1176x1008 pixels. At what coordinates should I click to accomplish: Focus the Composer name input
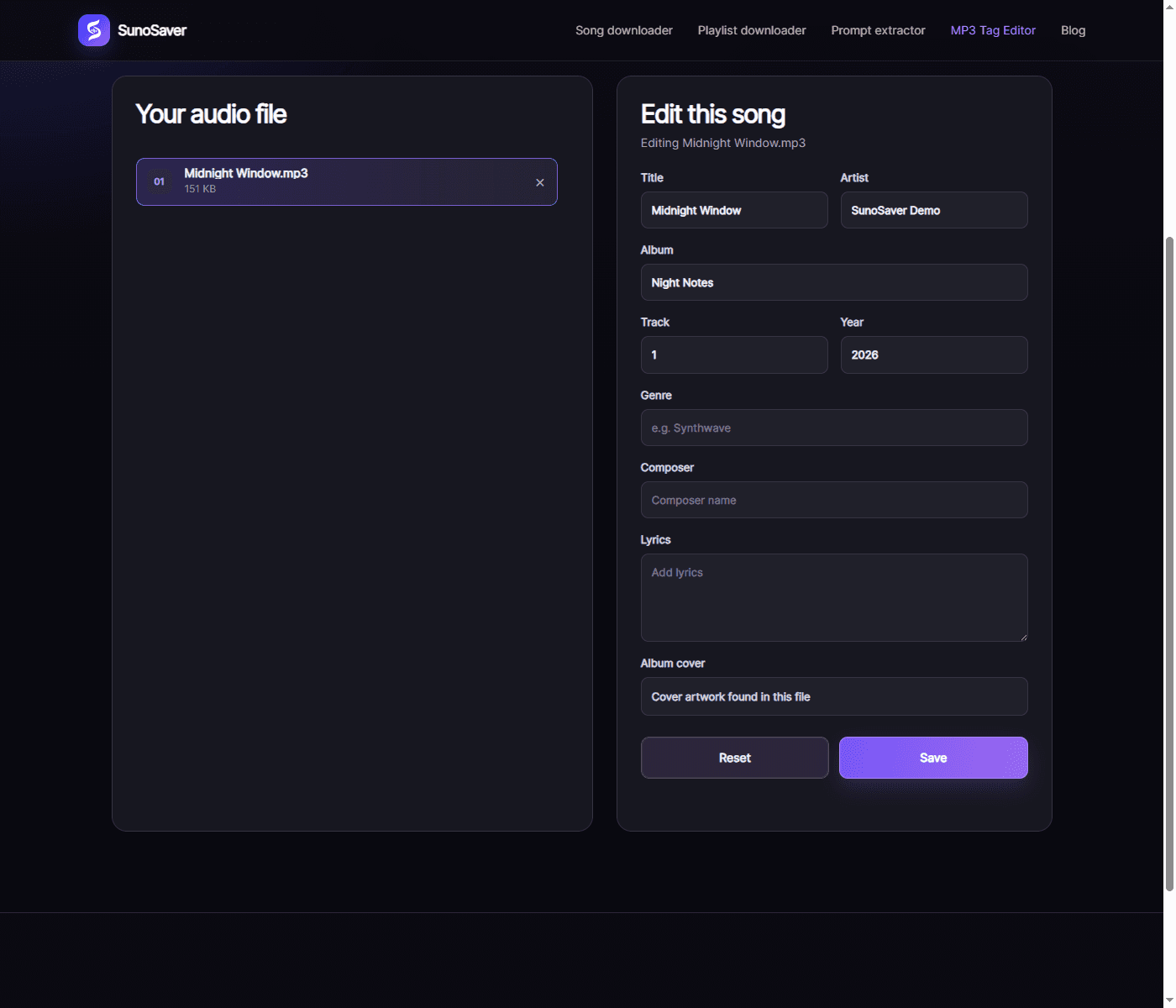pyautogui.click(x=834, y=500)
